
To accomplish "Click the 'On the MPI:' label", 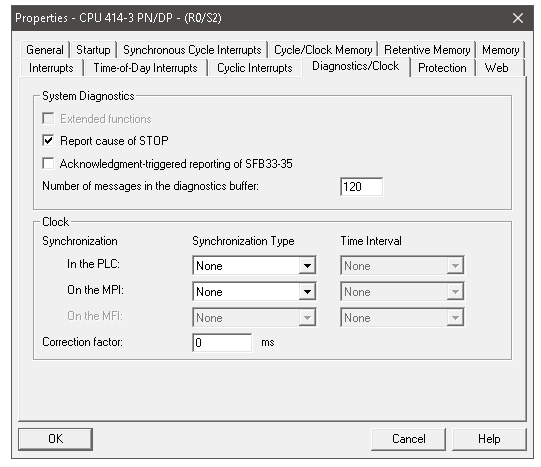I will 96,290.
